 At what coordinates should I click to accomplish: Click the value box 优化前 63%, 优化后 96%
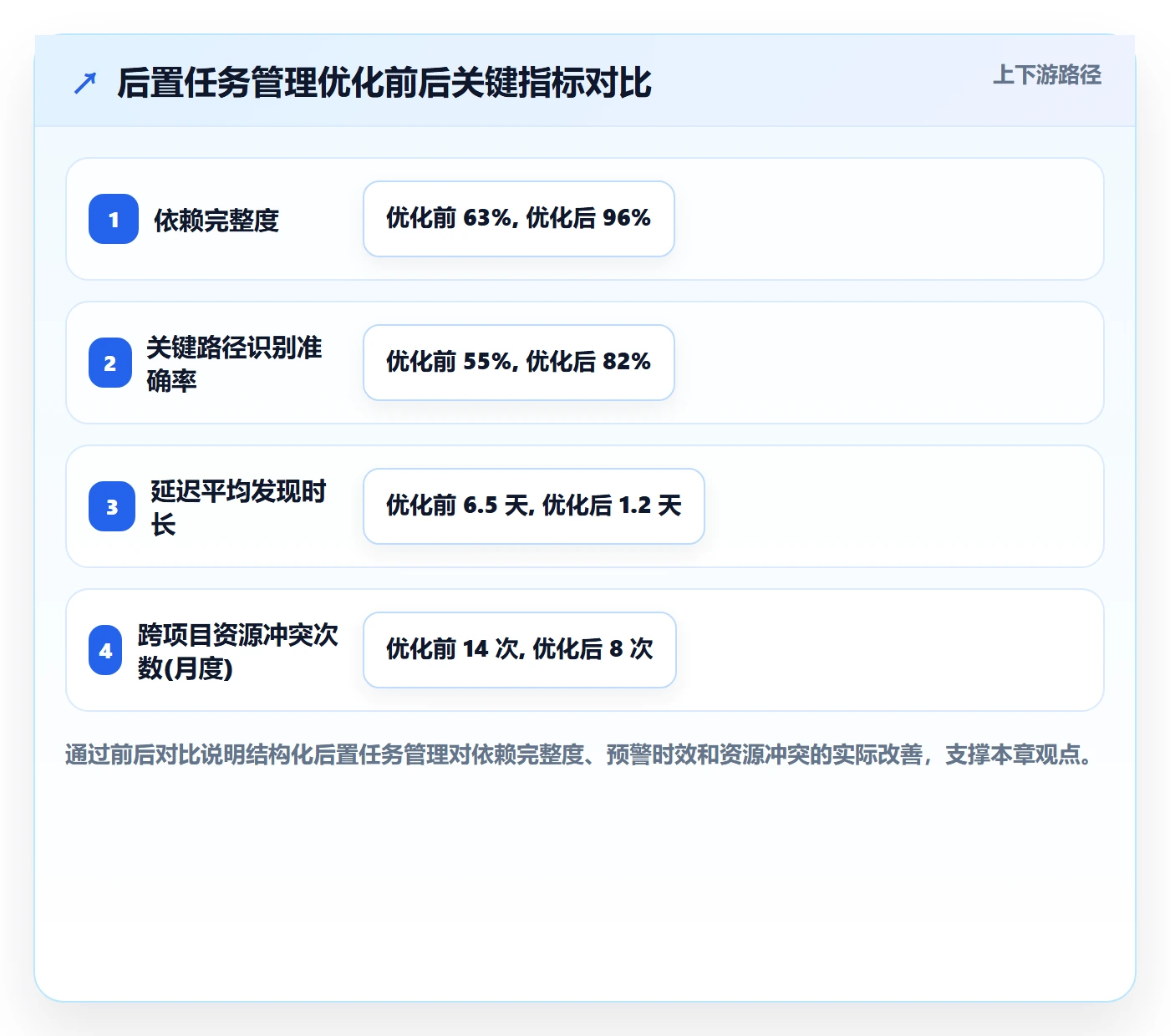pyautogui.click(x=519, y=219)
